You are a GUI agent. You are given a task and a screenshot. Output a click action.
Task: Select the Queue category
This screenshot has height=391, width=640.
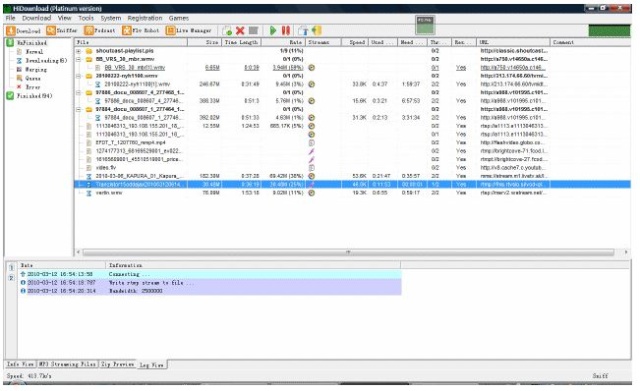28,78
